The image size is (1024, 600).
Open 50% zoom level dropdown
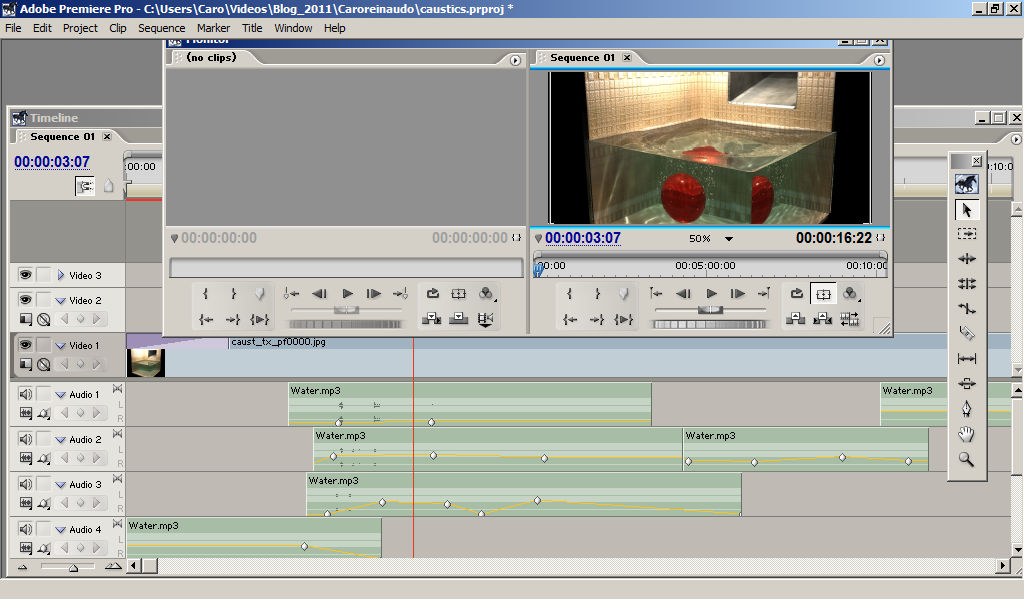click(729, 239)
